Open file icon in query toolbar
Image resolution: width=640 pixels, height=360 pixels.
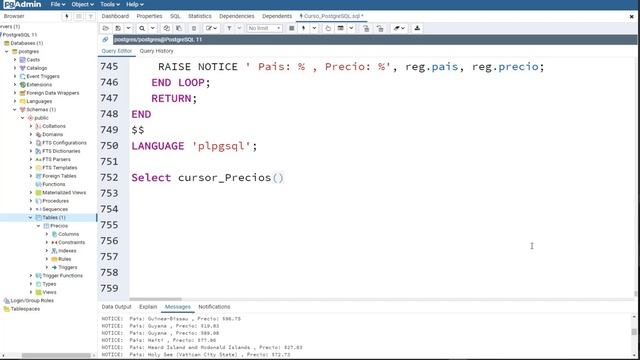click(x=106, y=28)
